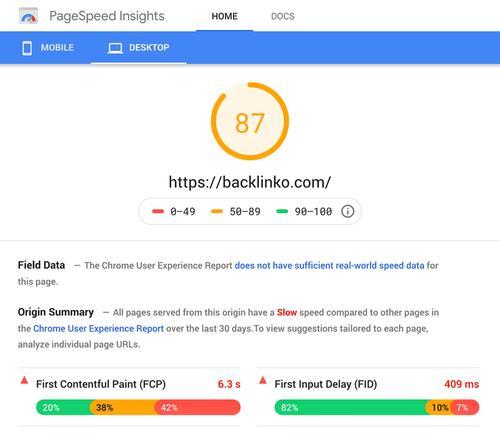Viewport: 500px width, 437px height.
Task: Click the red 42% FCP bar segment
Action: click(198, 407)
